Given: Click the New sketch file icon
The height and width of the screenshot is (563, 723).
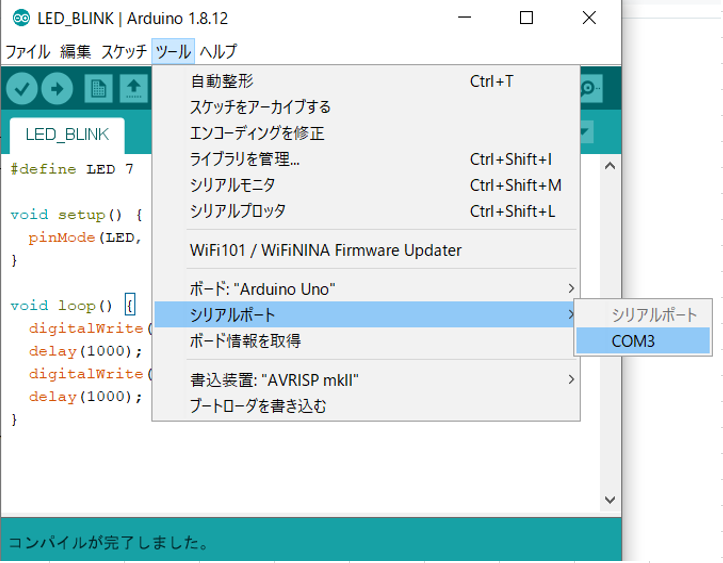Looking at the screenshot, I should 99,88.
